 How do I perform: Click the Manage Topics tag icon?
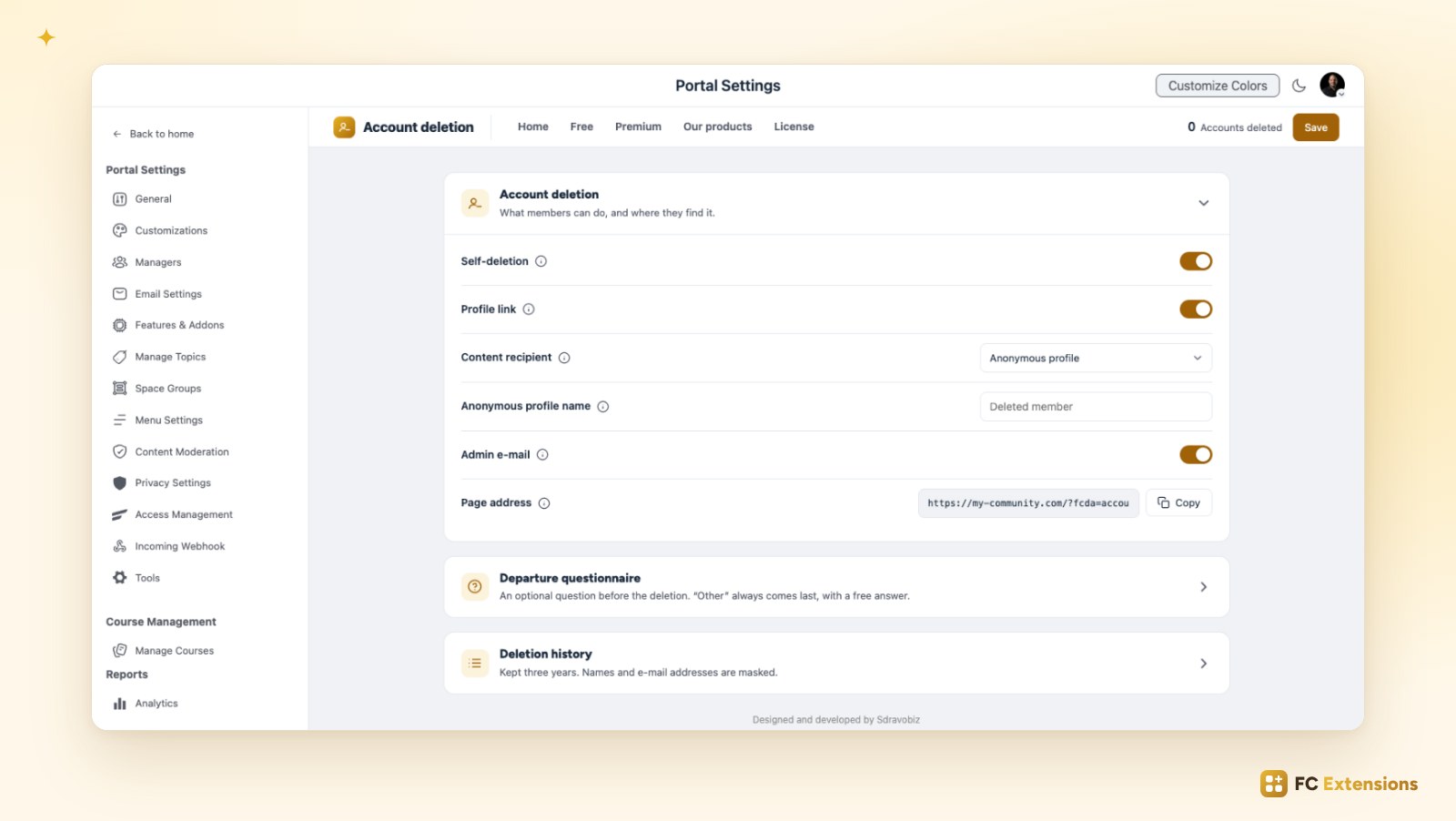pyautogui.click(x=119, y=357)
